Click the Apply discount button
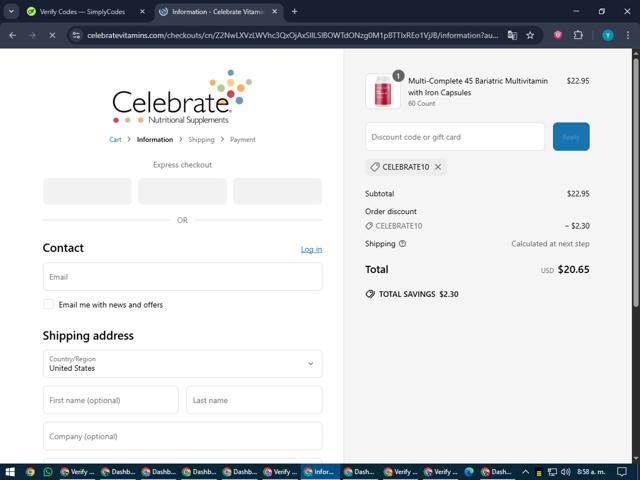Viewport: 640px width, 480px height. (571, 137)
